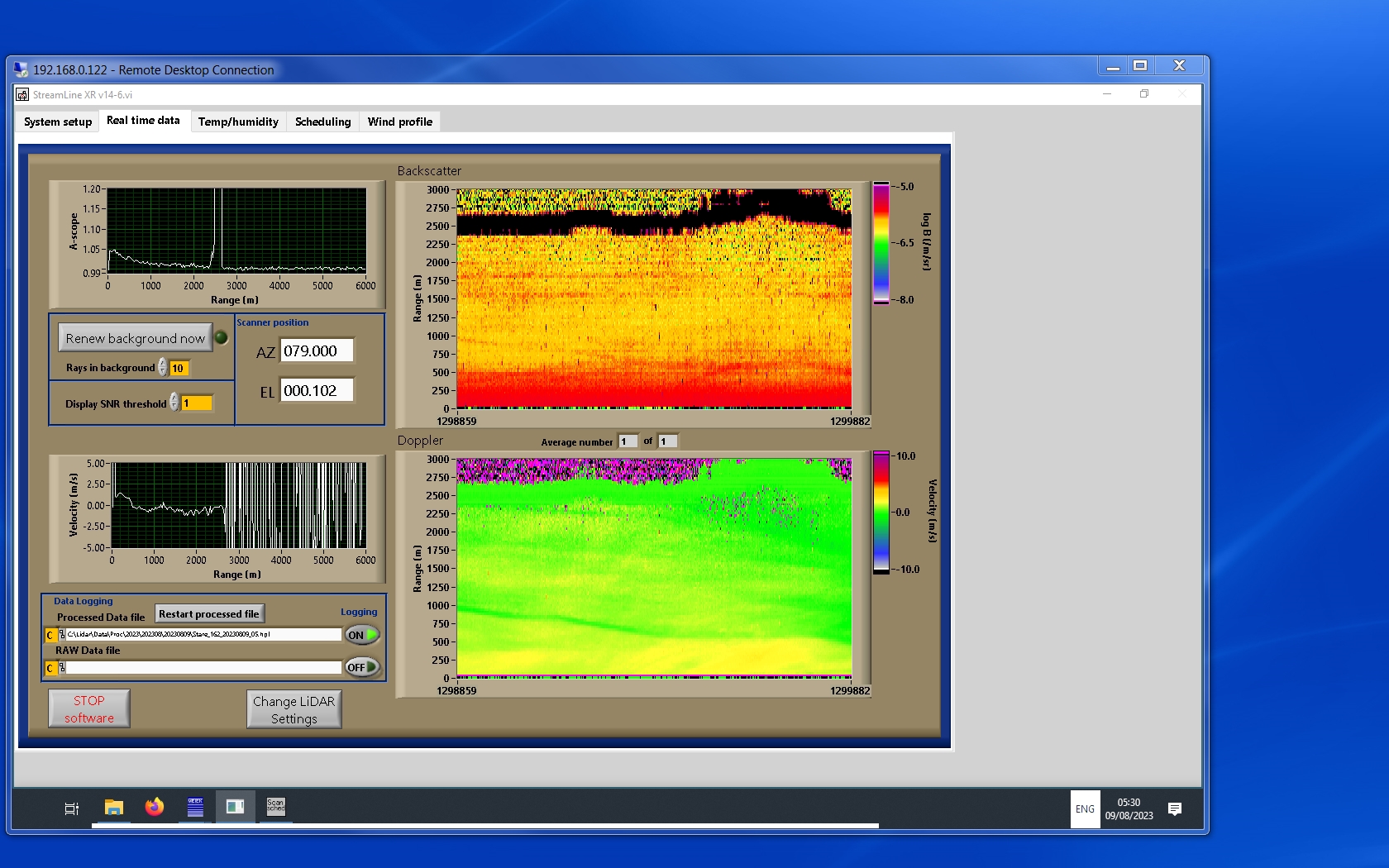Switch to the Wind profile tab
Screen dimensions: 1389x868
[x=399, y=122]
